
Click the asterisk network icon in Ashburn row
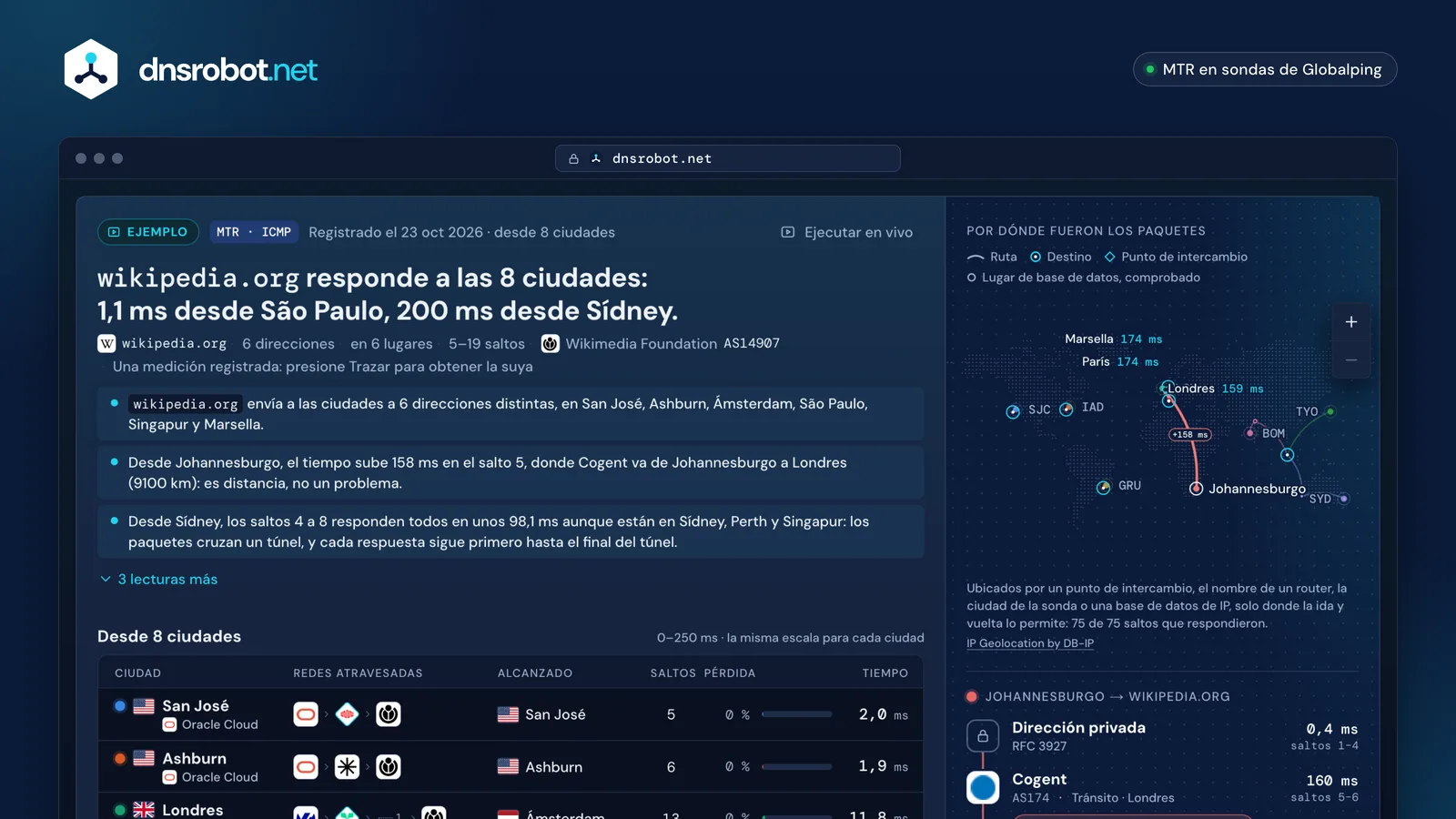coord(347,767)
